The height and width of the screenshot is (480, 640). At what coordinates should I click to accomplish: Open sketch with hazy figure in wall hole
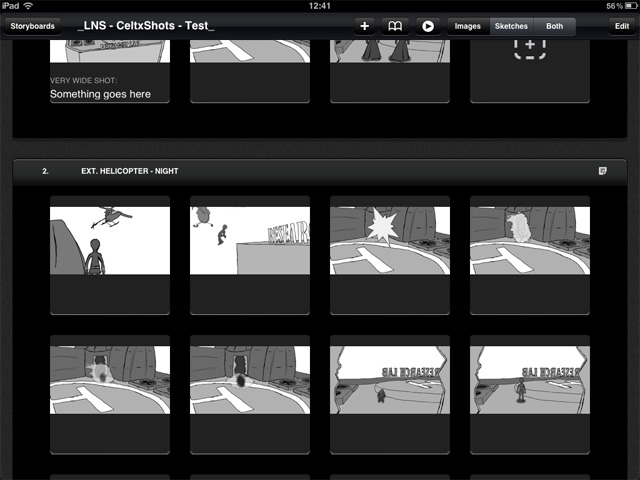click(110, 380)
